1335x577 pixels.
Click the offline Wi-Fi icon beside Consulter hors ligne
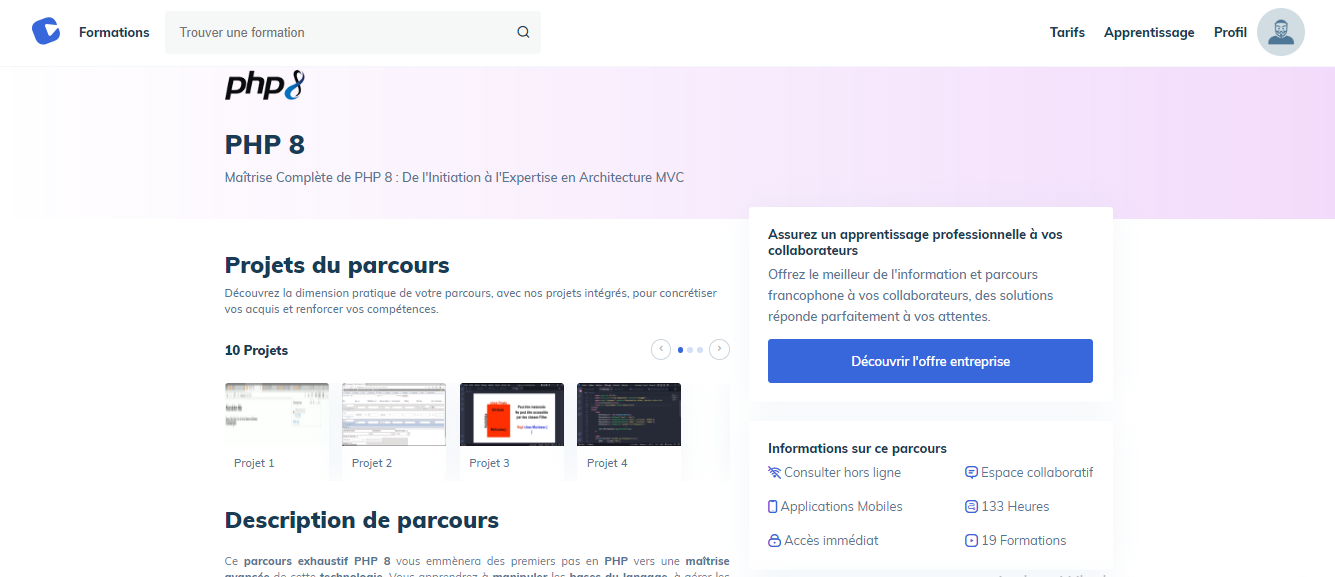point(774,473)
